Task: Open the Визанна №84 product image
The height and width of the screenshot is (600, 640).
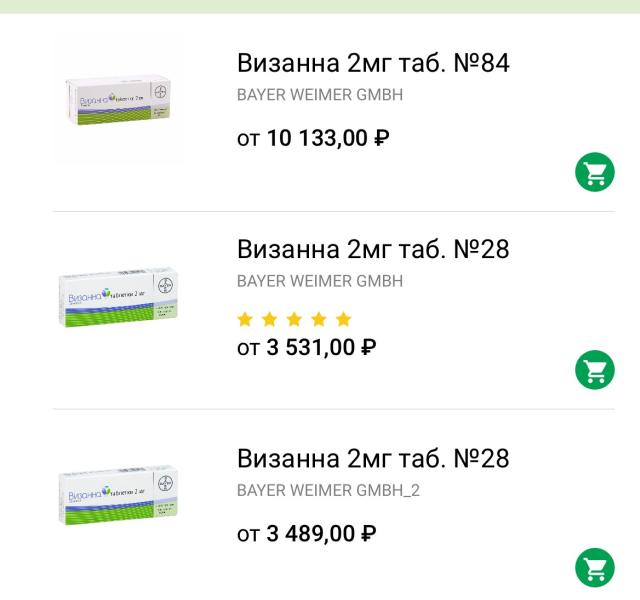Action: [118, 100]
